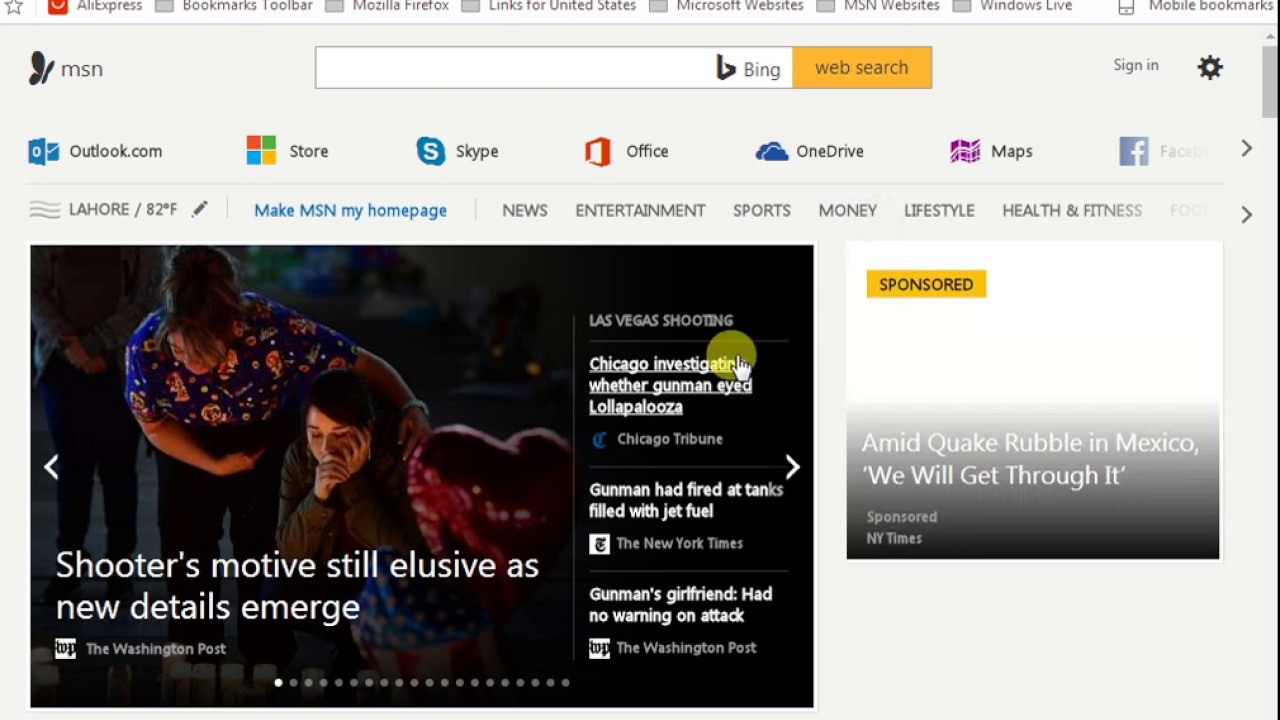Select the first carousel pagination dot
Viewport: 1280px width, 720px height.
click(x=278, y=683)
